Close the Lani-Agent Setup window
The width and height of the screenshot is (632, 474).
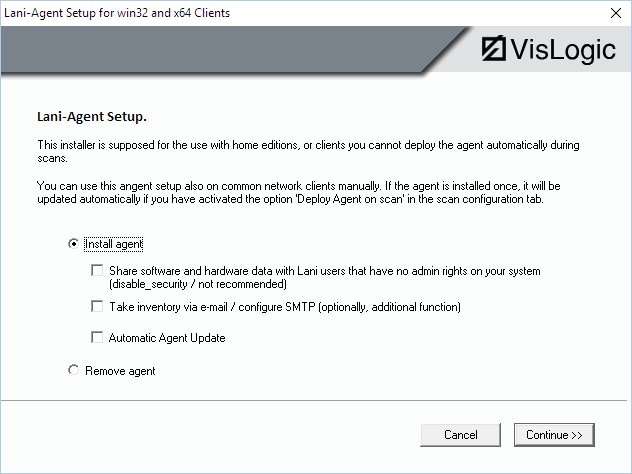click(611, 13)
